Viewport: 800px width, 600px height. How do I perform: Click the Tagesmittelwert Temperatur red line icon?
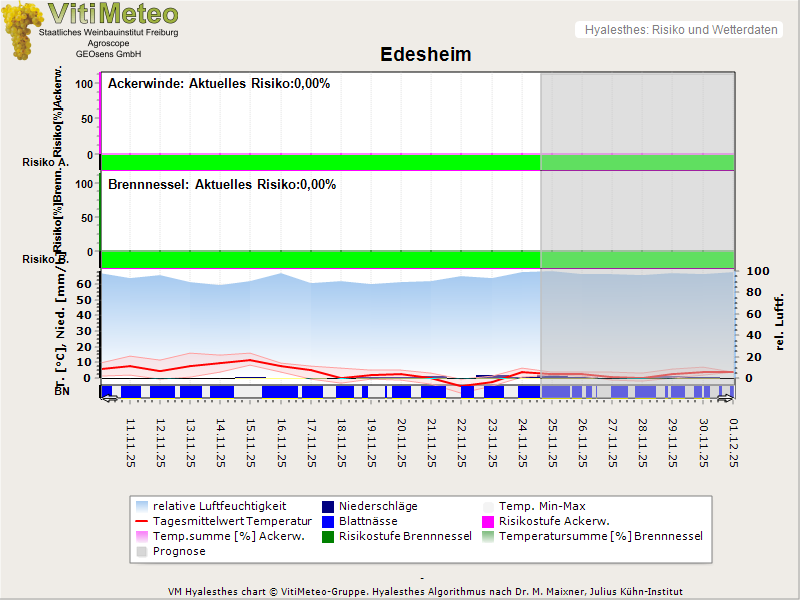tap(141, 521)
